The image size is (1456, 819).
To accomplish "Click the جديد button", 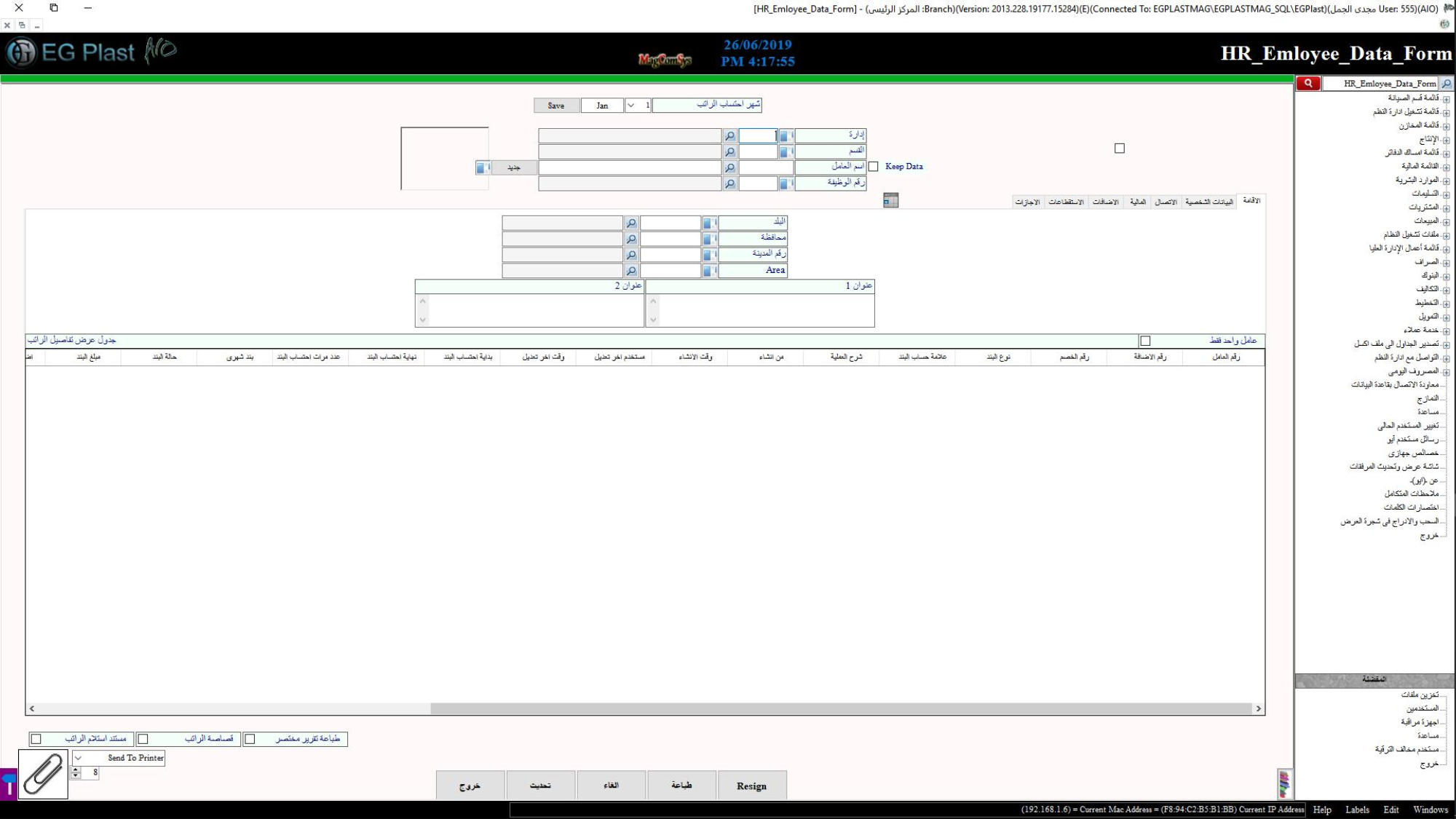I will point(514,168).
